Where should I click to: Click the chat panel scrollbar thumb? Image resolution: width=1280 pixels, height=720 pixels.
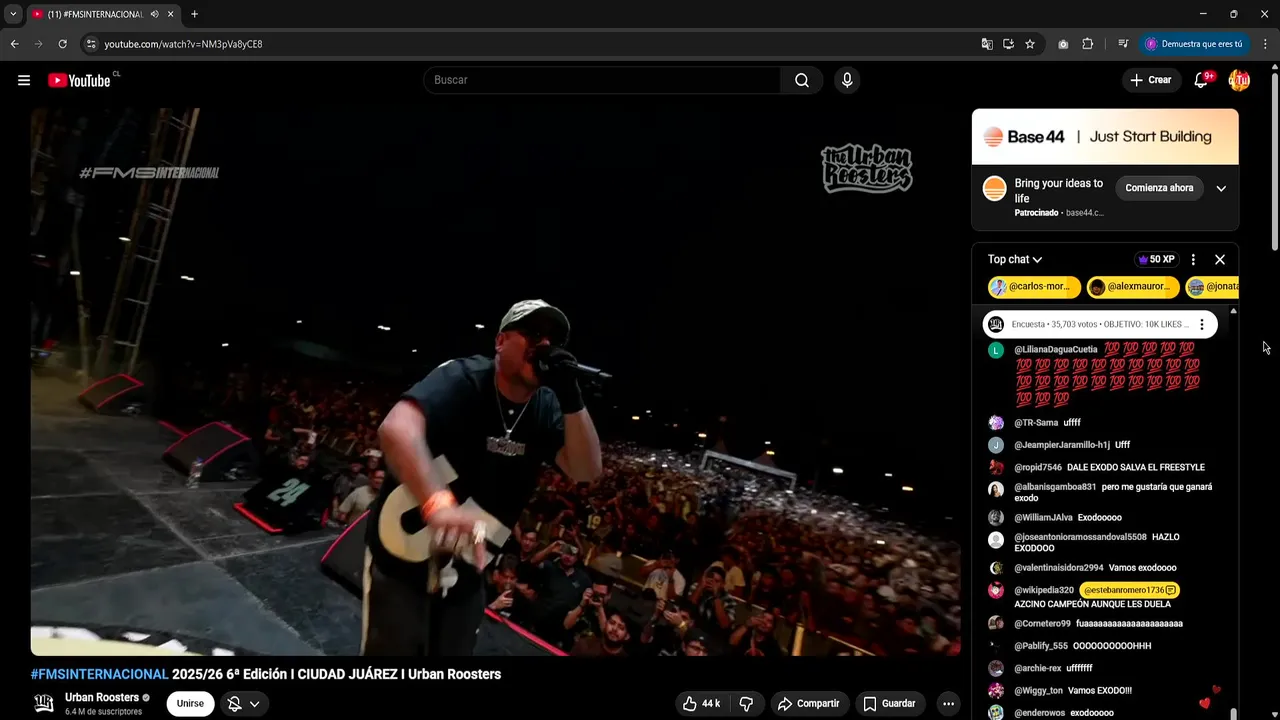(1233, 713)
